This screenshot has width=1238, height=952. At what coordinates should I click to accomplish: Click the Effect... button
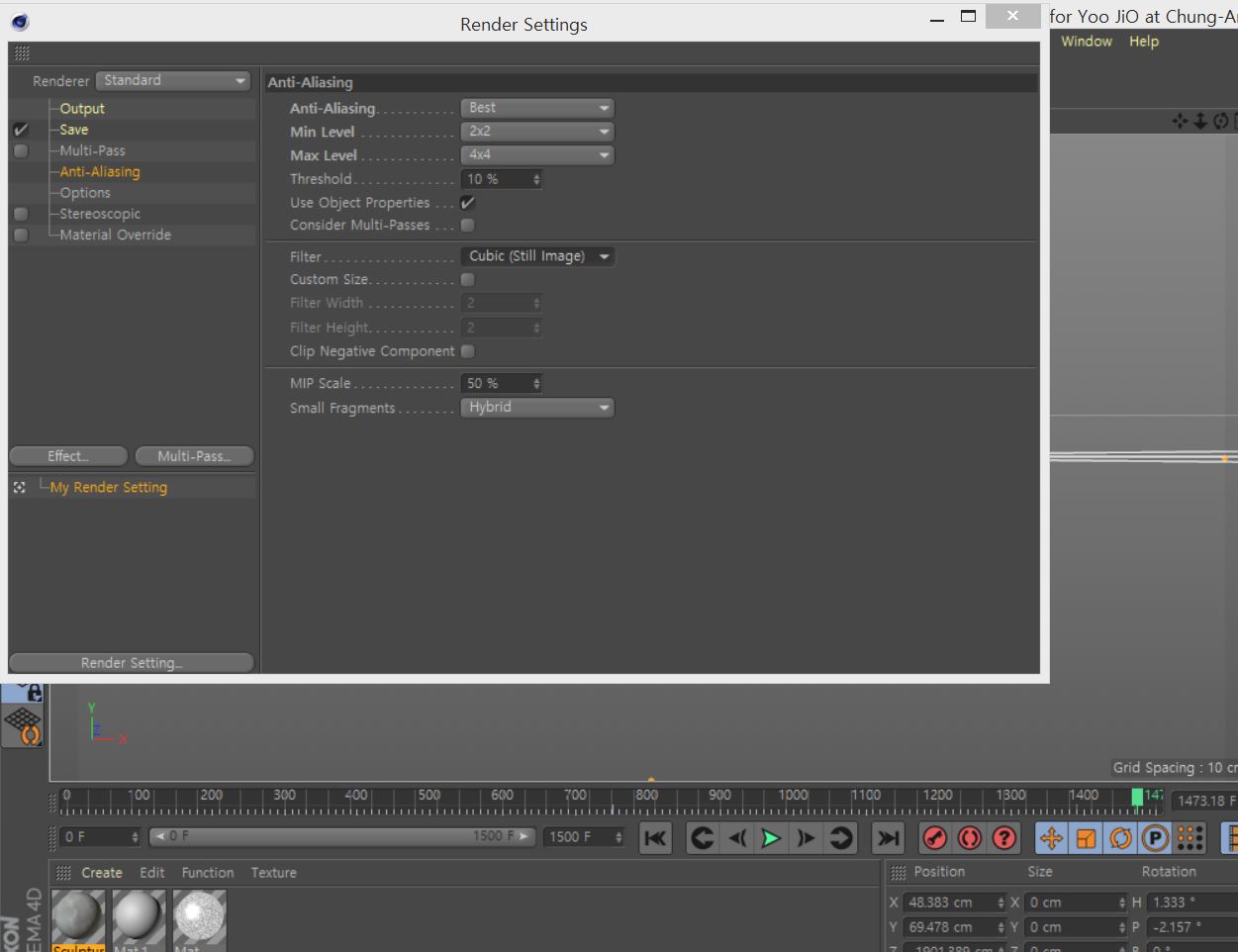(x=68, y=456)
